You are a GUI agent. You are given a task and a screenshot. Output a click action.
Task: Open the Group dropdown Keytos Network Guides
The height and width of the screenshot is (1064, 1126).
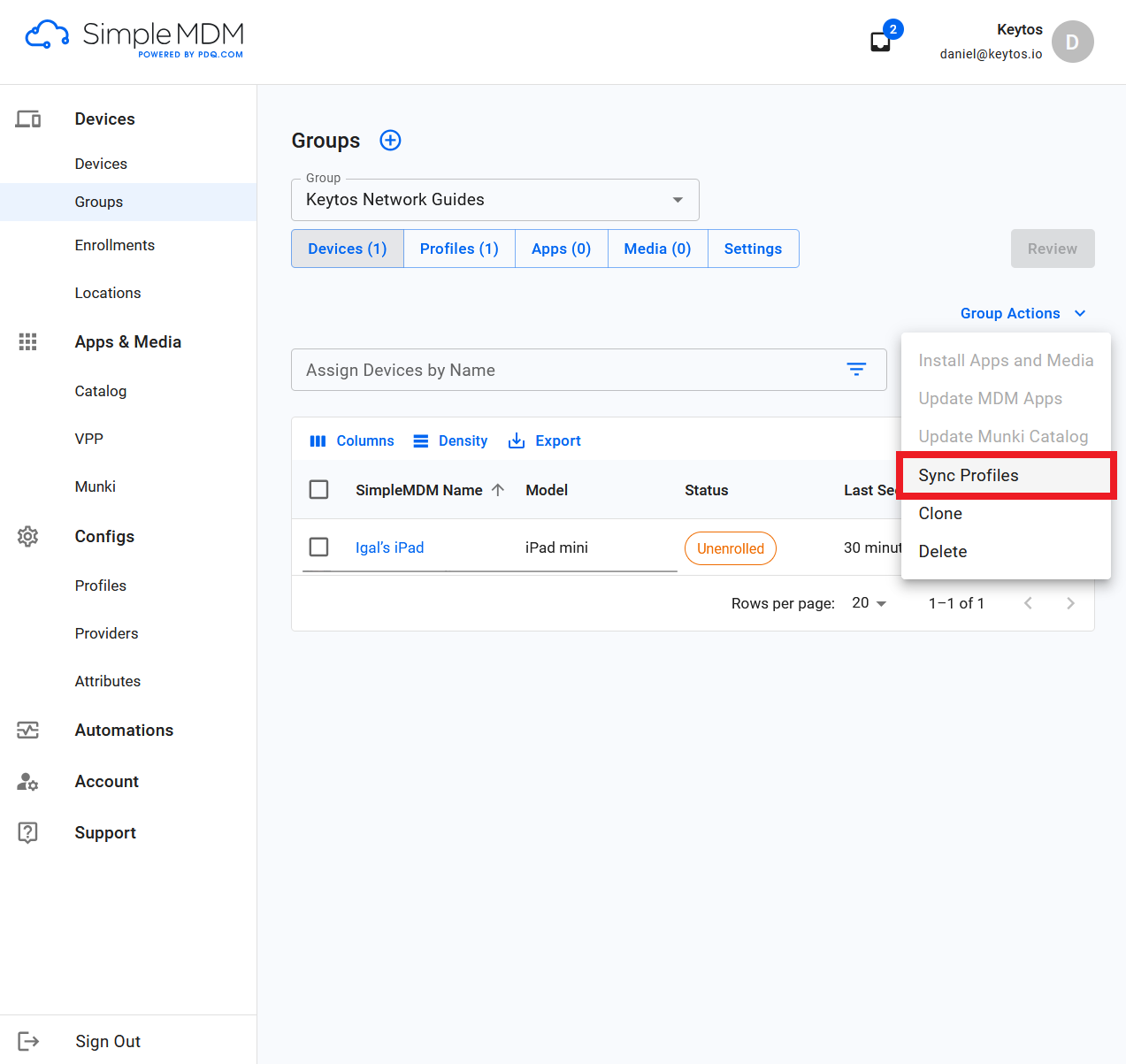495,200
